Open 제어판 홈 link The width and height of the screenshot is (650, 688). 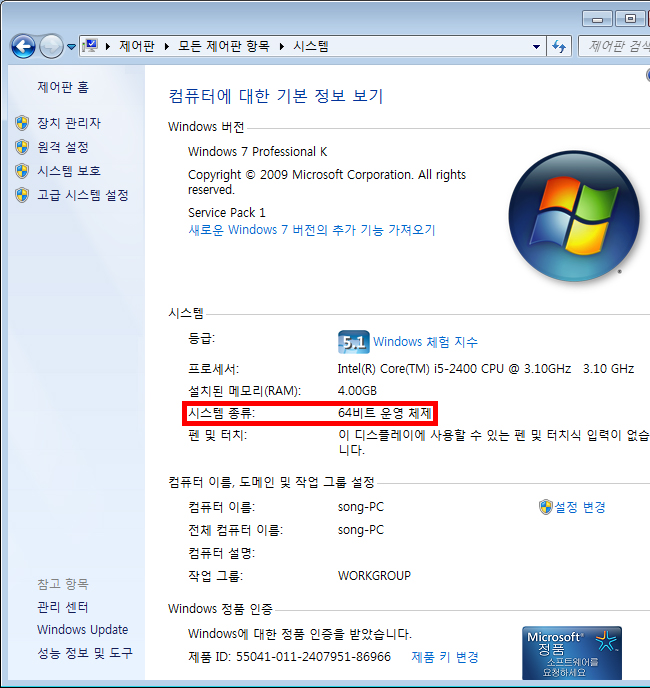click(63, 87)
